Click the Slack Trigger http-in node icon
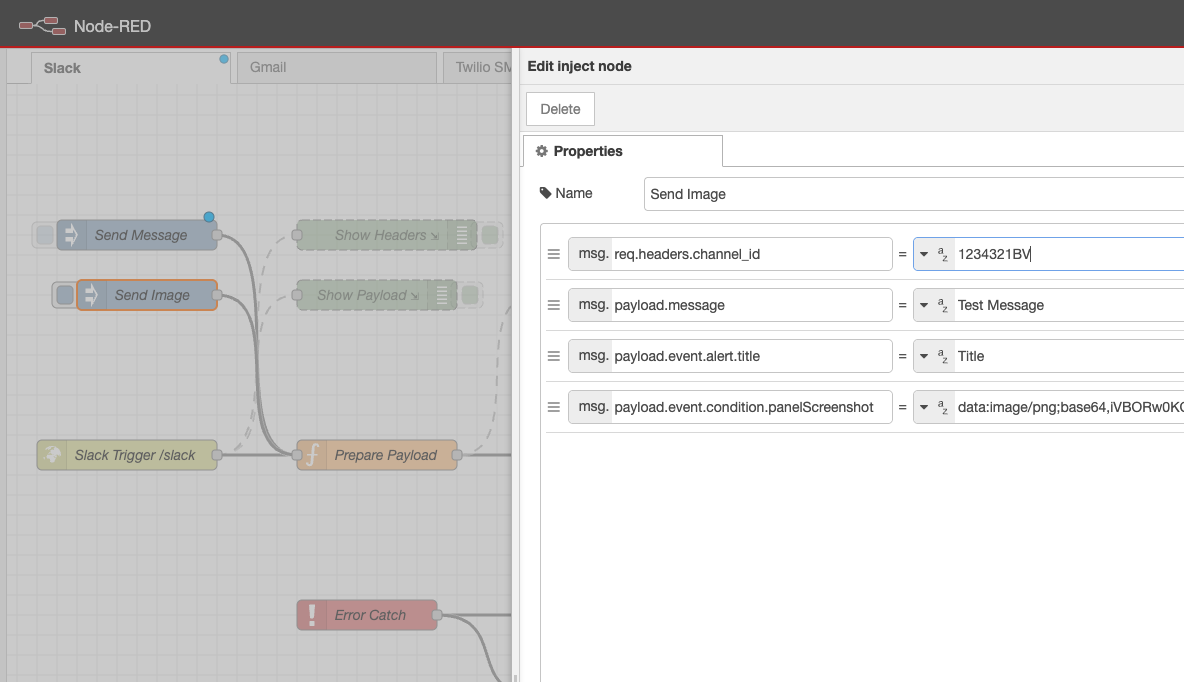 [x=52, y=455]
